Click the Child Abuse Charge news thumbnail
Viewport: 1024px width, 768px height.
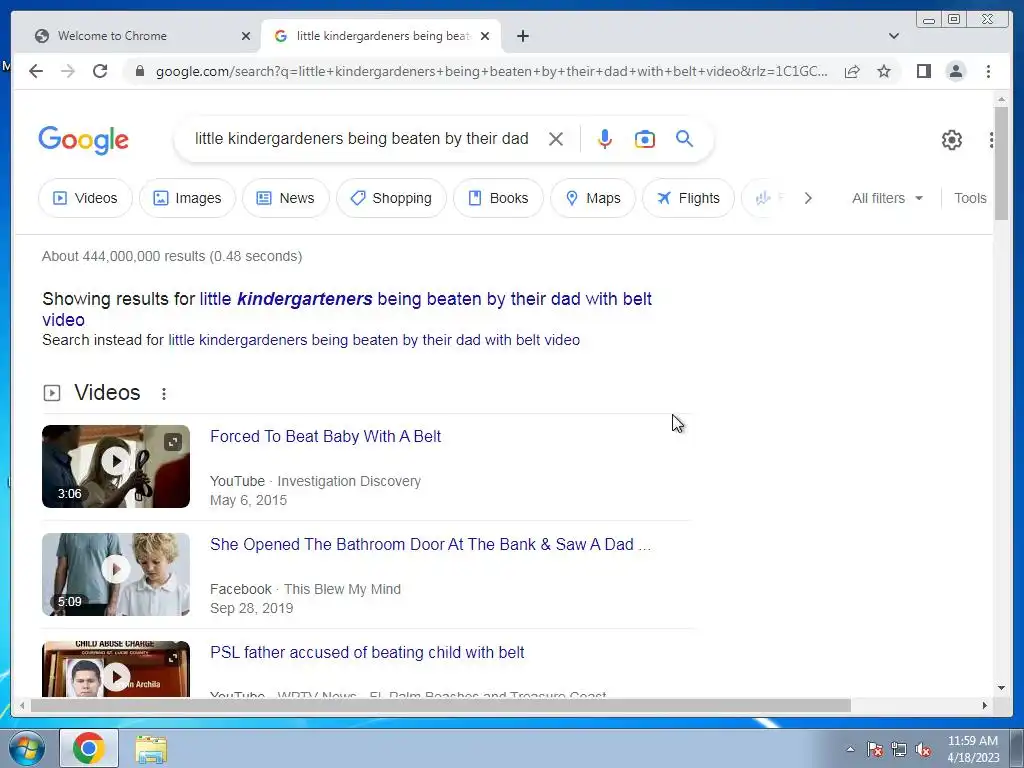pos(116,669)
